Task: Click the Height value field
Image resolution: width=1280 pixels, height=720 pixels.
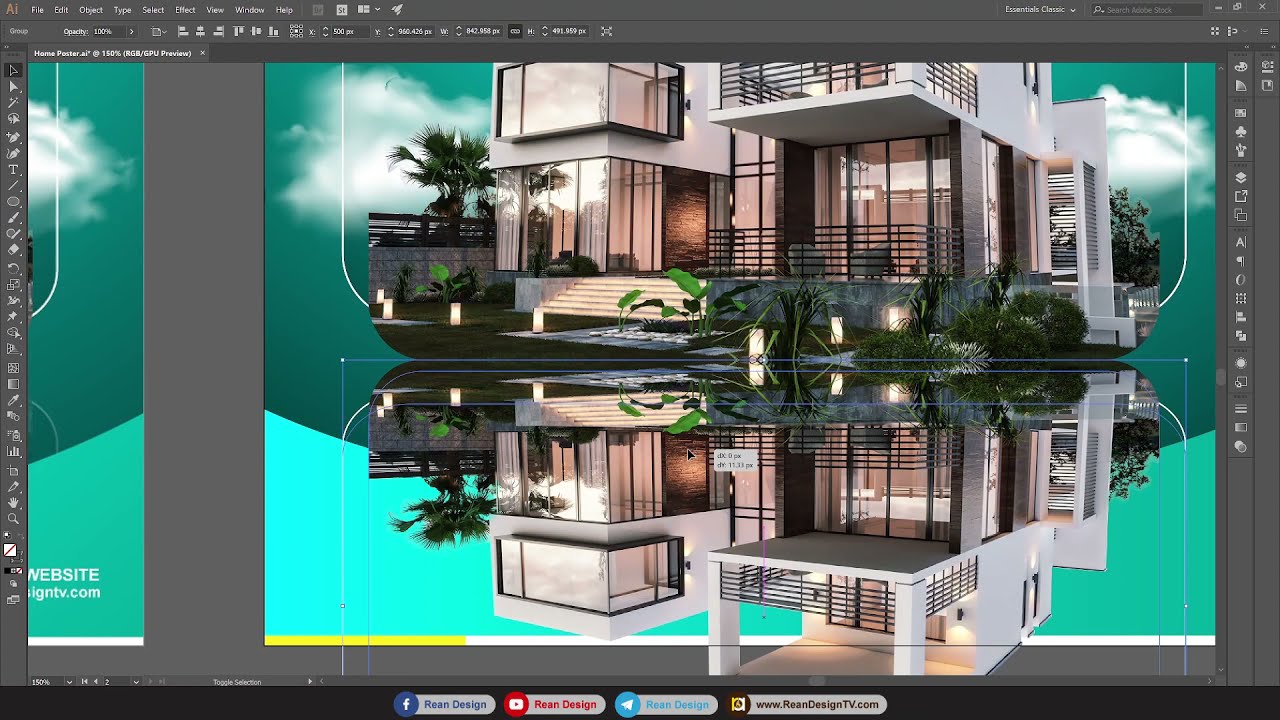Action: 569,31
